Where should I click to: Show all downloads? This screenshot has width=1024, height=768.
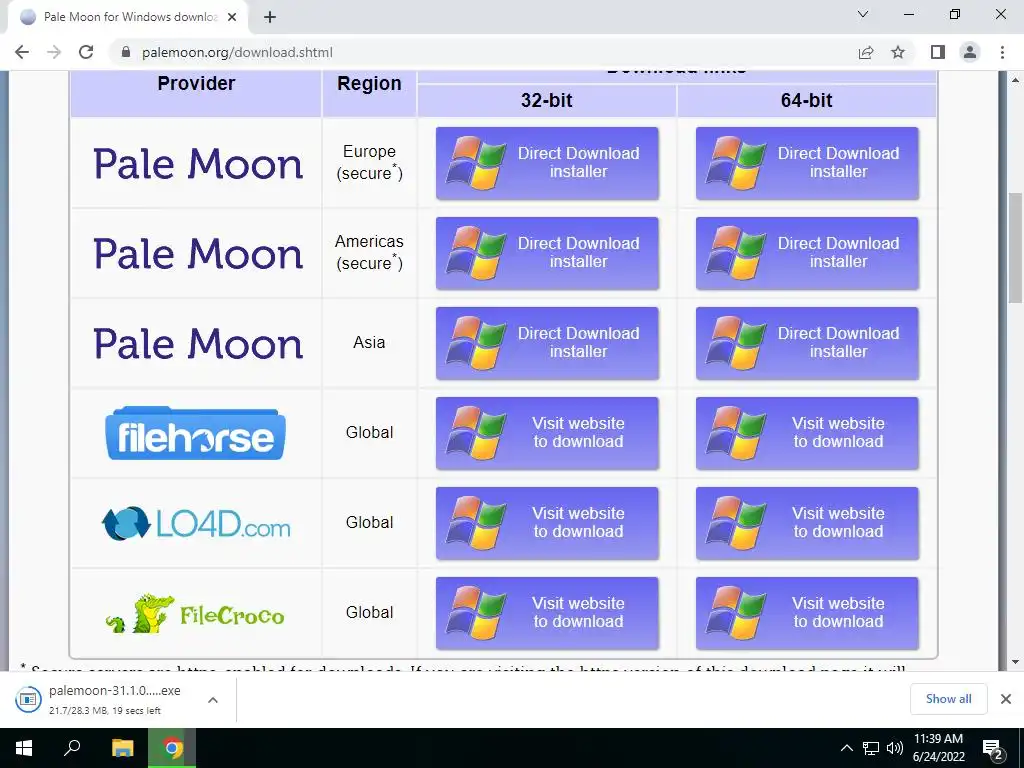coord(948,699)
